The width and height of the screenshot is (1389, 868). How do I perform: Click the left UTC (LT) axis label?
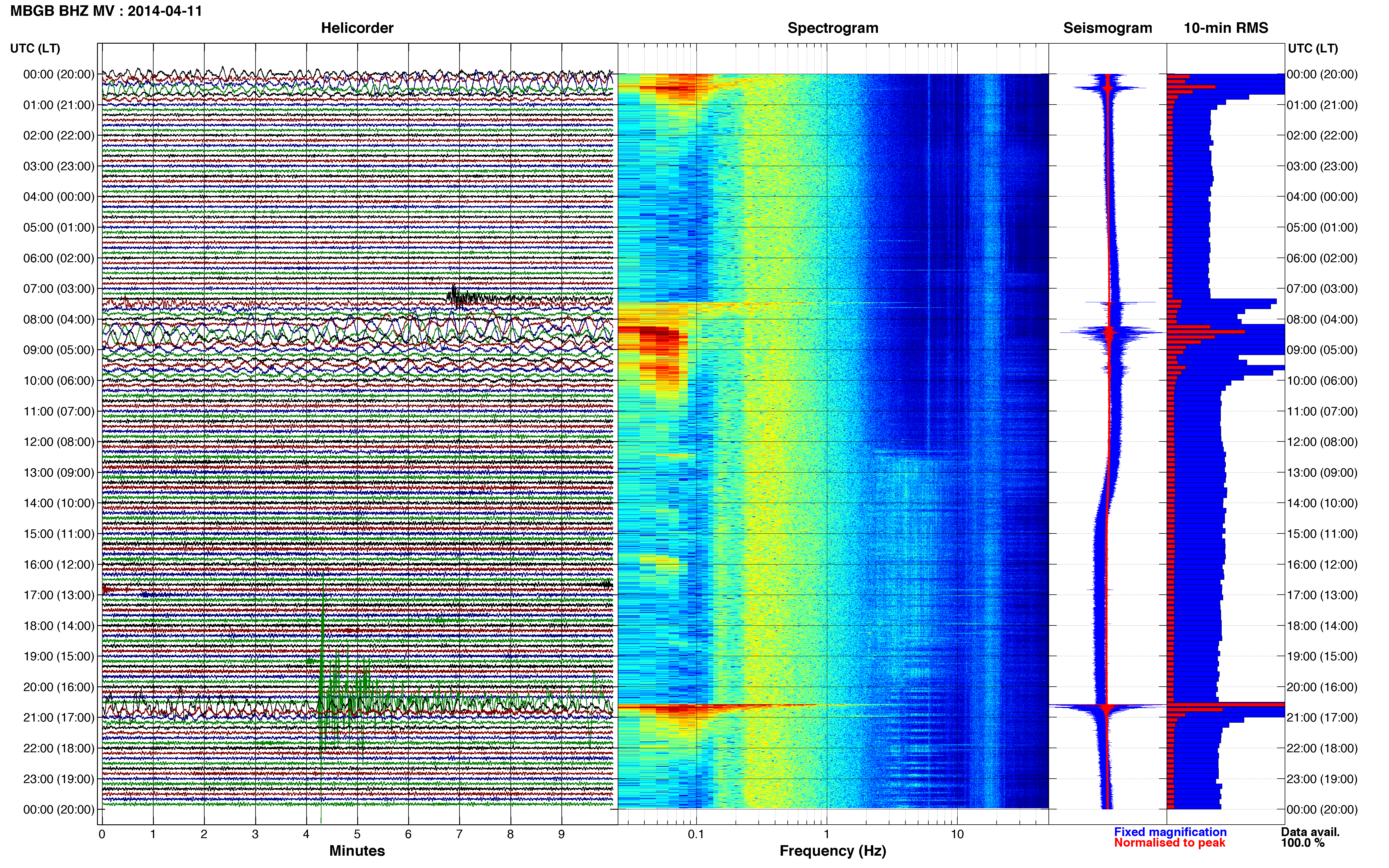tap(35, 48)
